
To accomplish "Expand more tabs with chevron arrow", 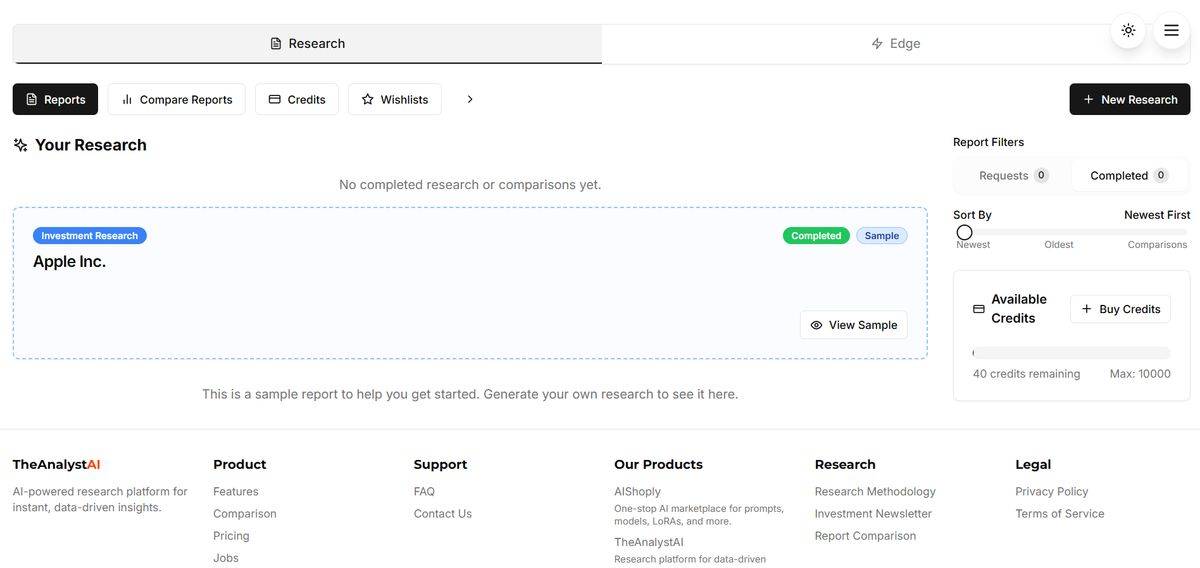I will 470,99.
